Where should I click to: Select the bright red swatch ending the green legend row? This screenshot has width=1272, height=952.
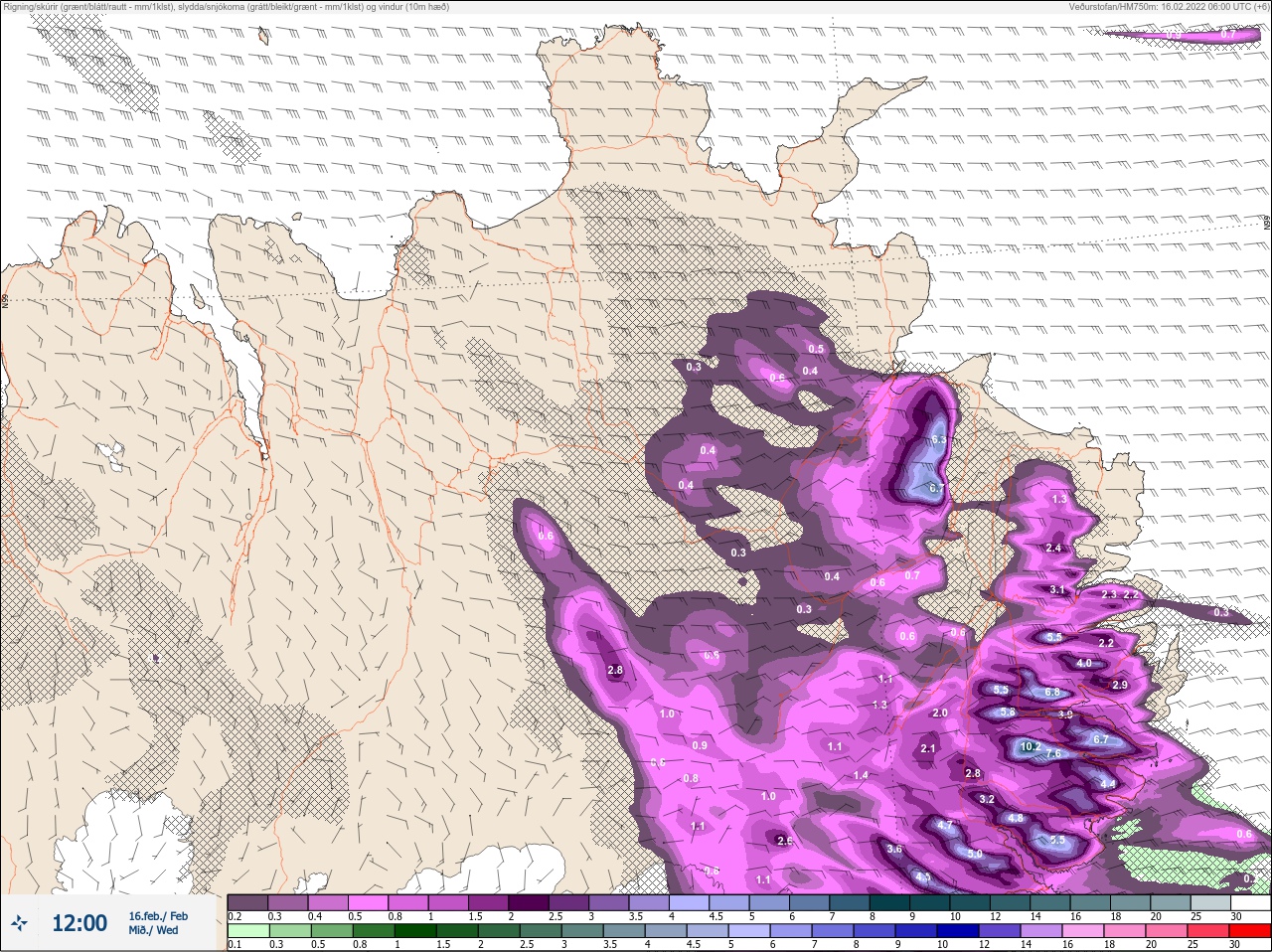1250,931
